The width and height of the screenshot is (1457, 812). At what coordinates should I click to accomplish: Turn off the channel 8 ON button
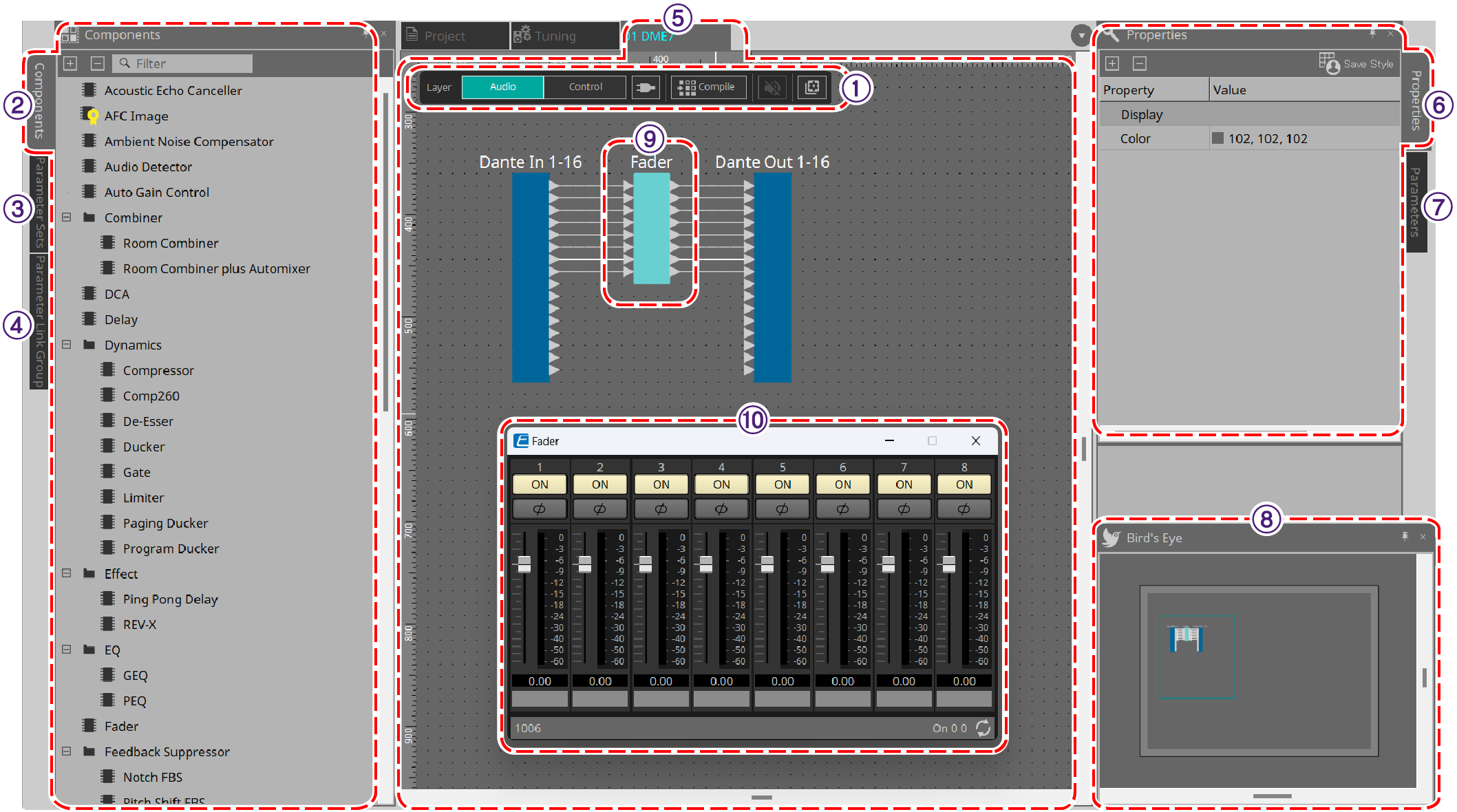[964, 484]
